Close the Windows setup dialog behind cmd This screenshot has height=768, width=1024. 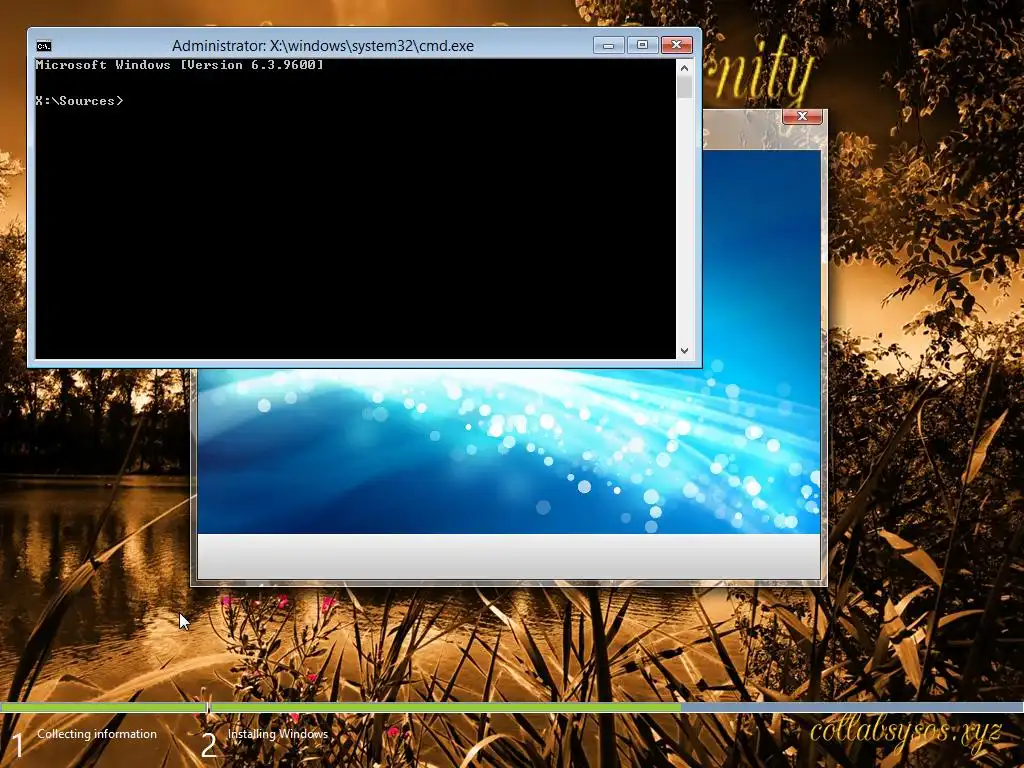tap(802, 116)
